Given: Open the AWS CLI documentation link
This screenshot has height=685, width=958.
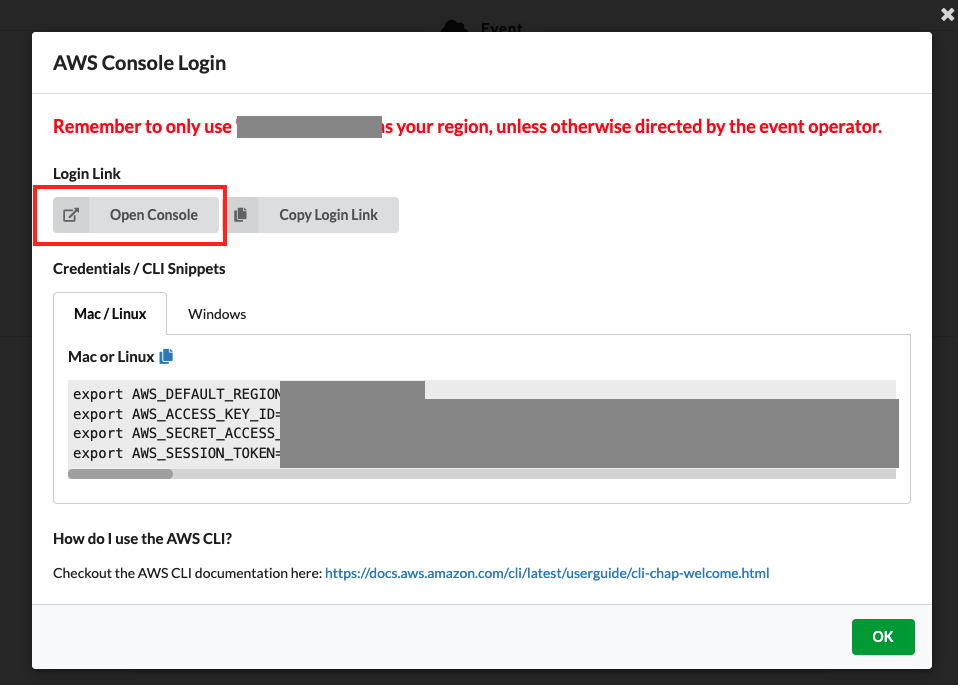Looking at the screenshot, I should 547,573.
